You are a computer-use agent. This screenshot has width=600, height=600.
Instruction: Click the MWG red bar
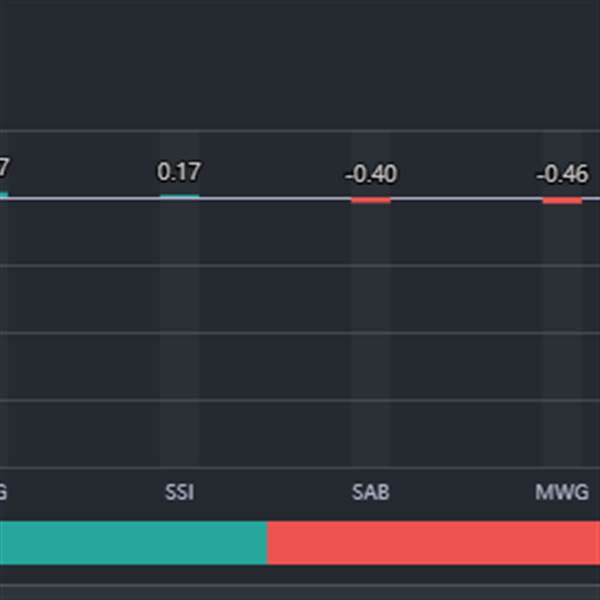pos(562,201)
